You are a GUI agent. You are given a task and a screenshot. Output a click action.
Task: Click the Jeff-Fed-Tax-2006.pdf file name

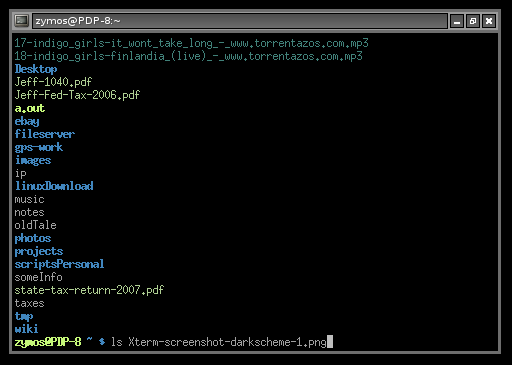click(x=77, y=95)
